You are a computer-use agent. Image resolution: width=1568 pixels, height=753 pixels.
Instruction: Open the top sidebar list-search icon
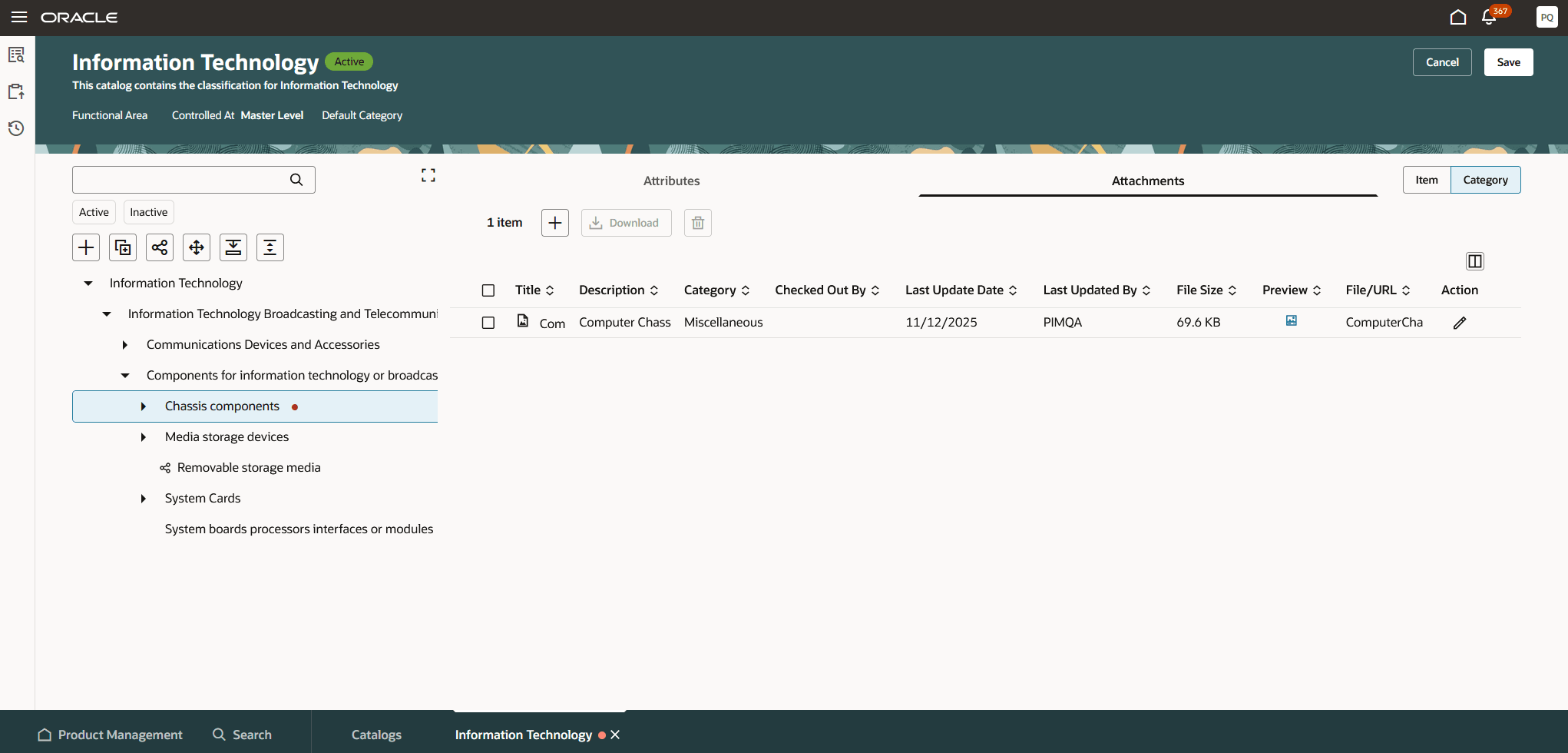click(16, 55)
